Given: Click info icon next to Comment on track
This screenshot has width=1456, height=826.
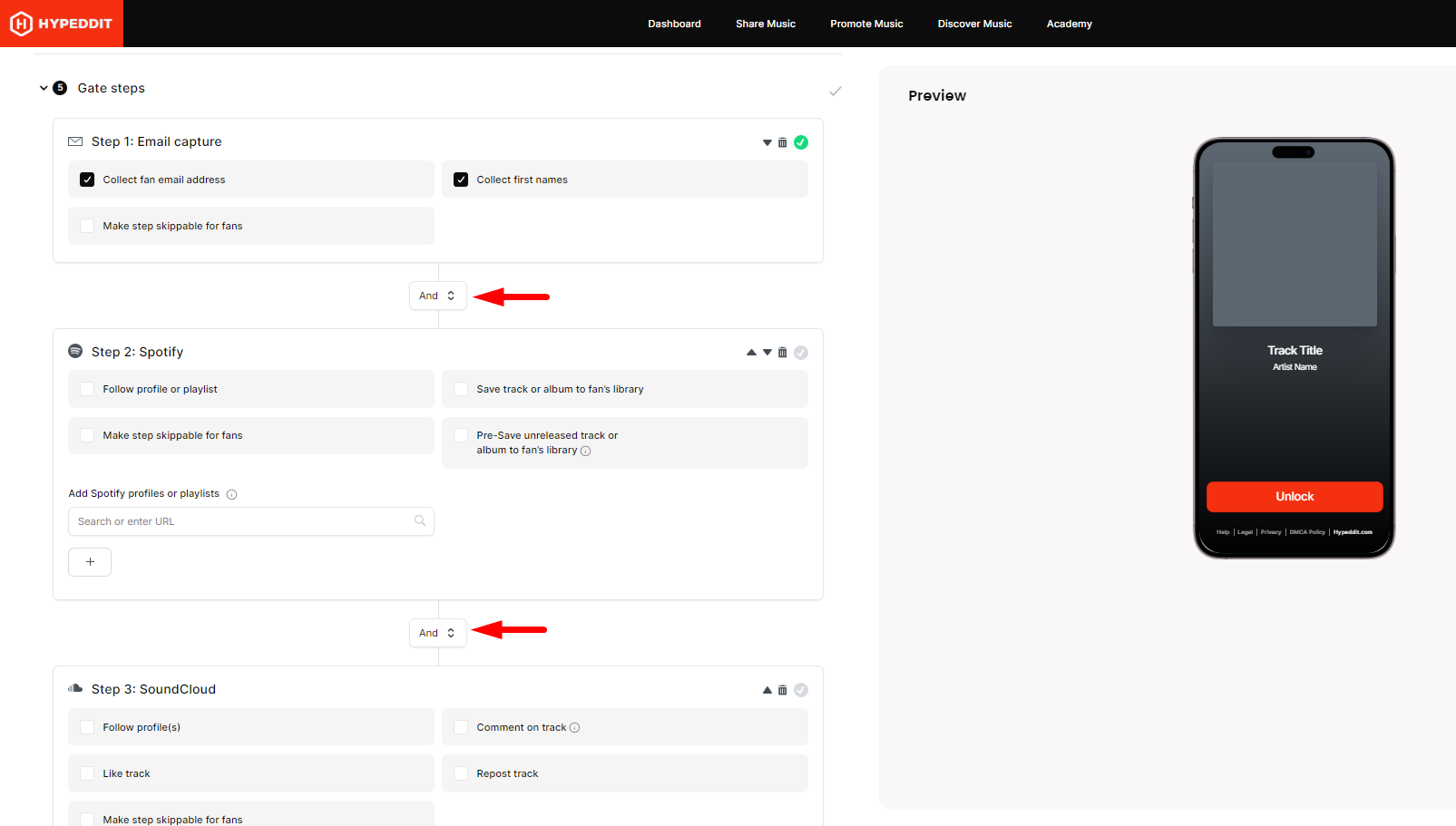Looking at the screenshot, I should [x=574, y=728].
